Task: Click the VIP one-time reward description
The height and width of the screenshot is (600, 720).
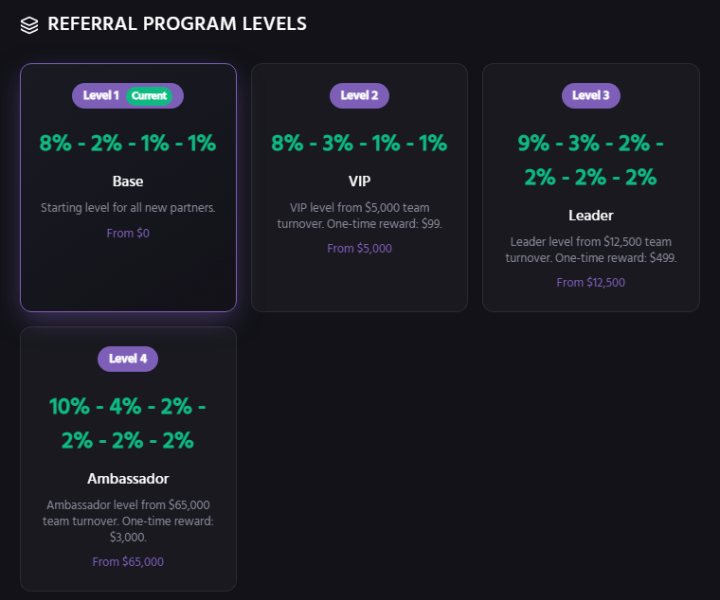Action: 359,216
